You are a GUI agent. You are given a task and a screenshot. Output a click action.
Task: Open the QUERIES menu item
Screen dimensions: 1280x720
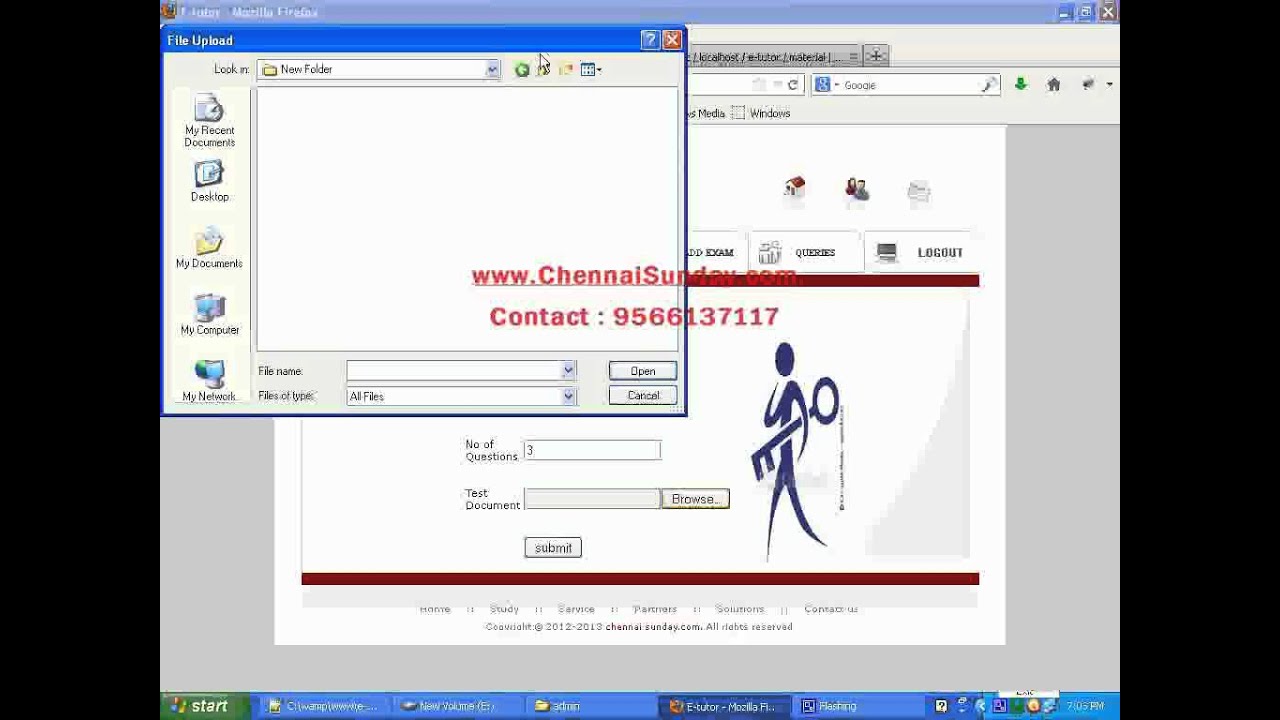pos(806,253)
